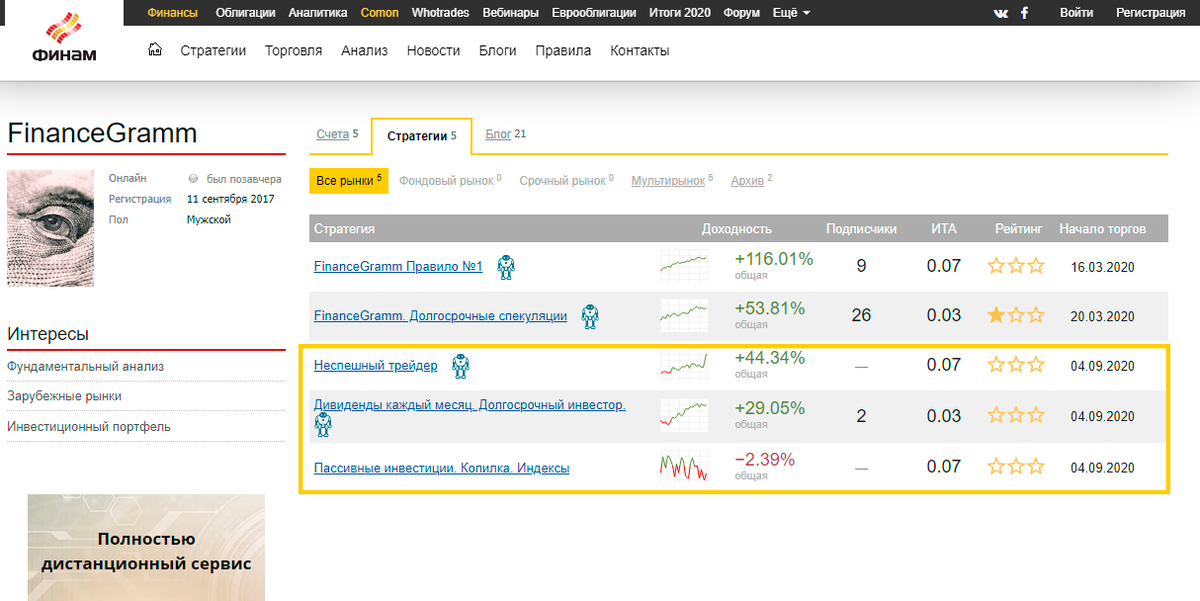Select the Срочный рынок filter
The image size is (1200, 601).
point(567,180)
